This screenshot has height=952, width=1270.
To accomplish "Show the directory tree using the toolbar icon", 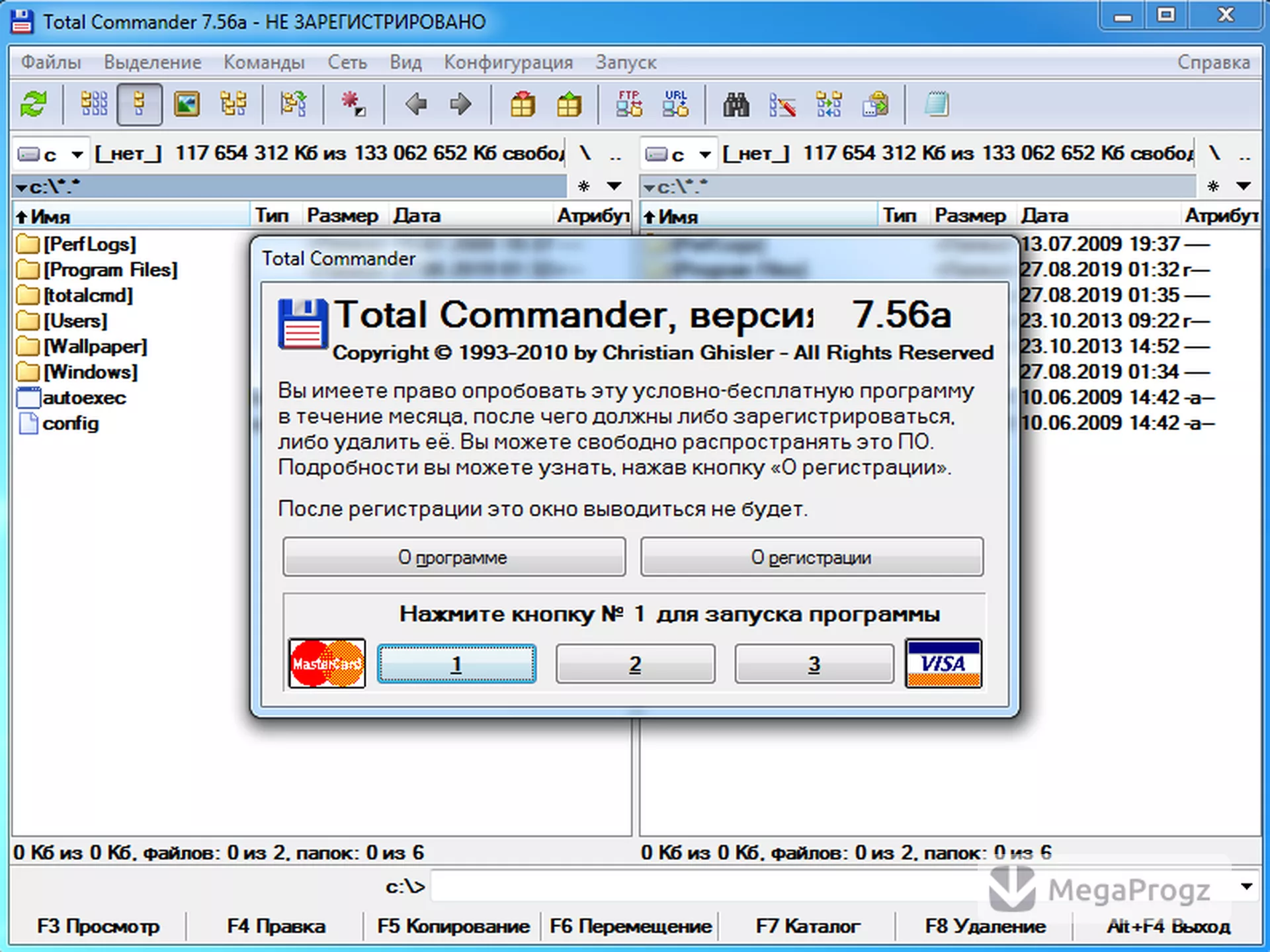I will coord(233,105).
